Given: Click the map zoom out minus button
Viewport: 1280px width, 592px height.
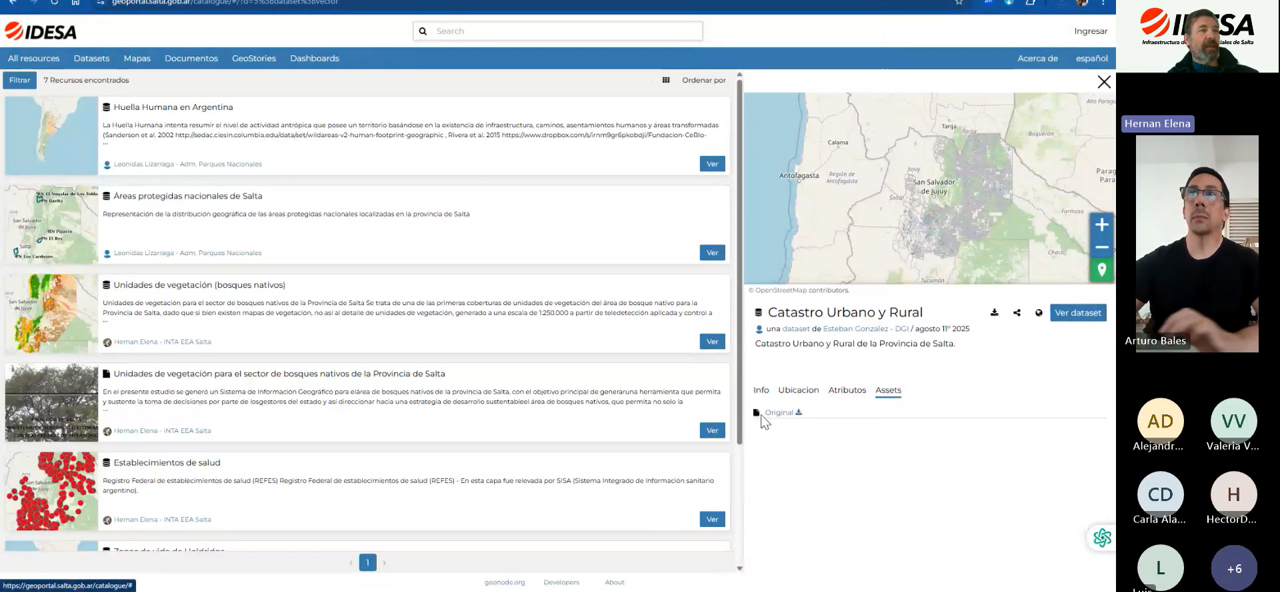Looking at the screenshot, I should (1101, 247).
